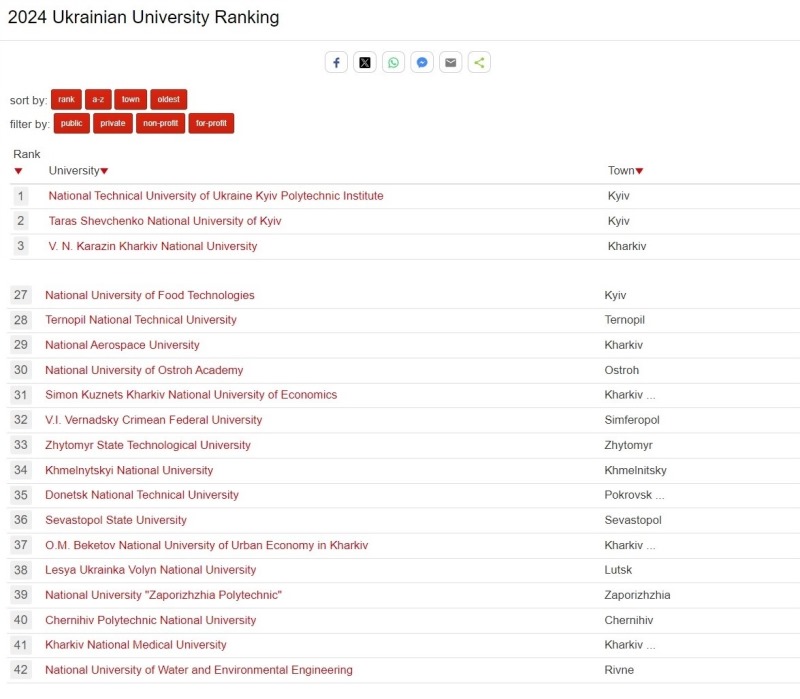Share page via email envelope icon
The height and width of the screenshot is (699, 800).
pyautogui.click(x=451, y=62)
